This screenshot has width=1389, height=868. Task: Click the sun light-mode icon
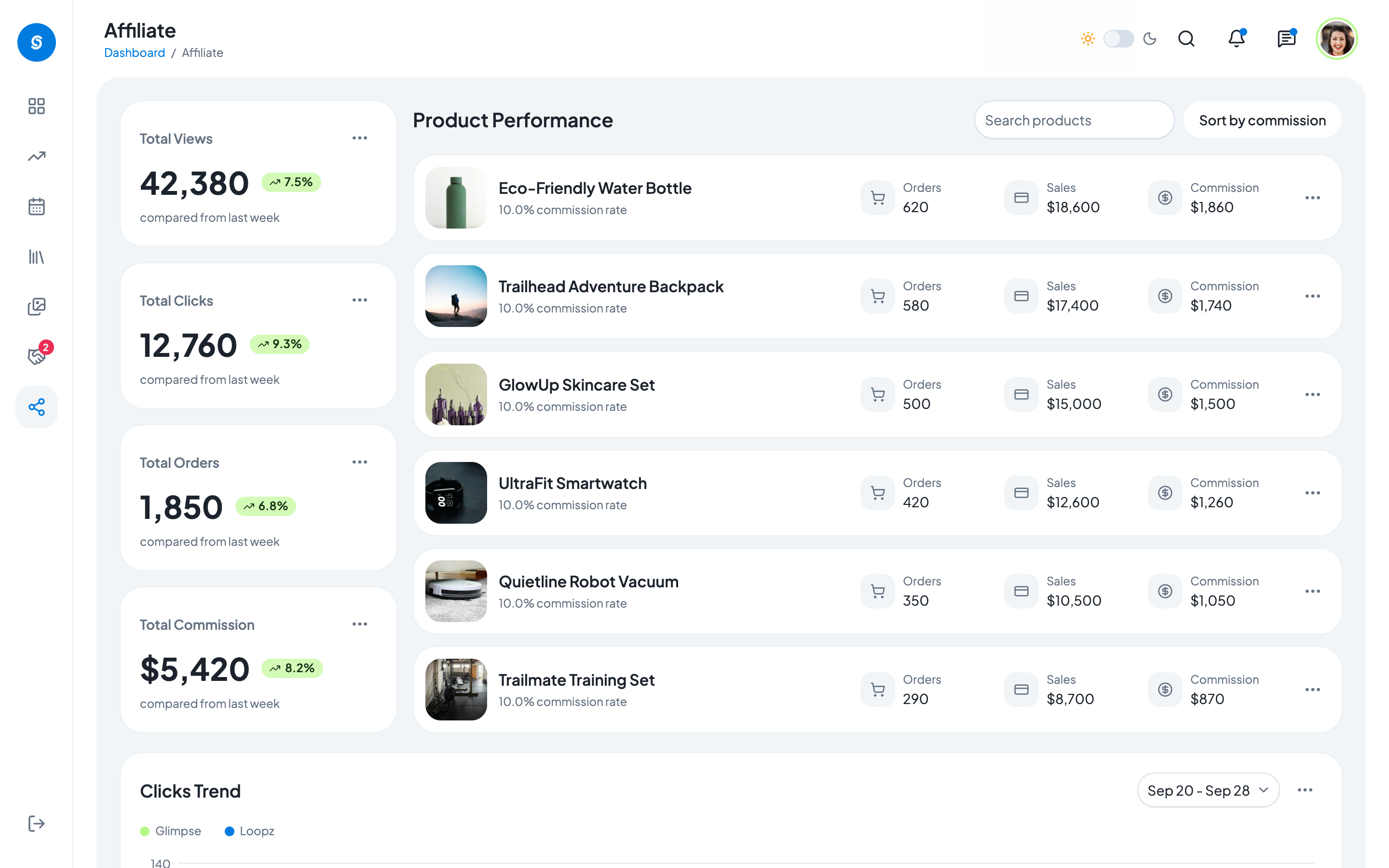pos(1088,39)
